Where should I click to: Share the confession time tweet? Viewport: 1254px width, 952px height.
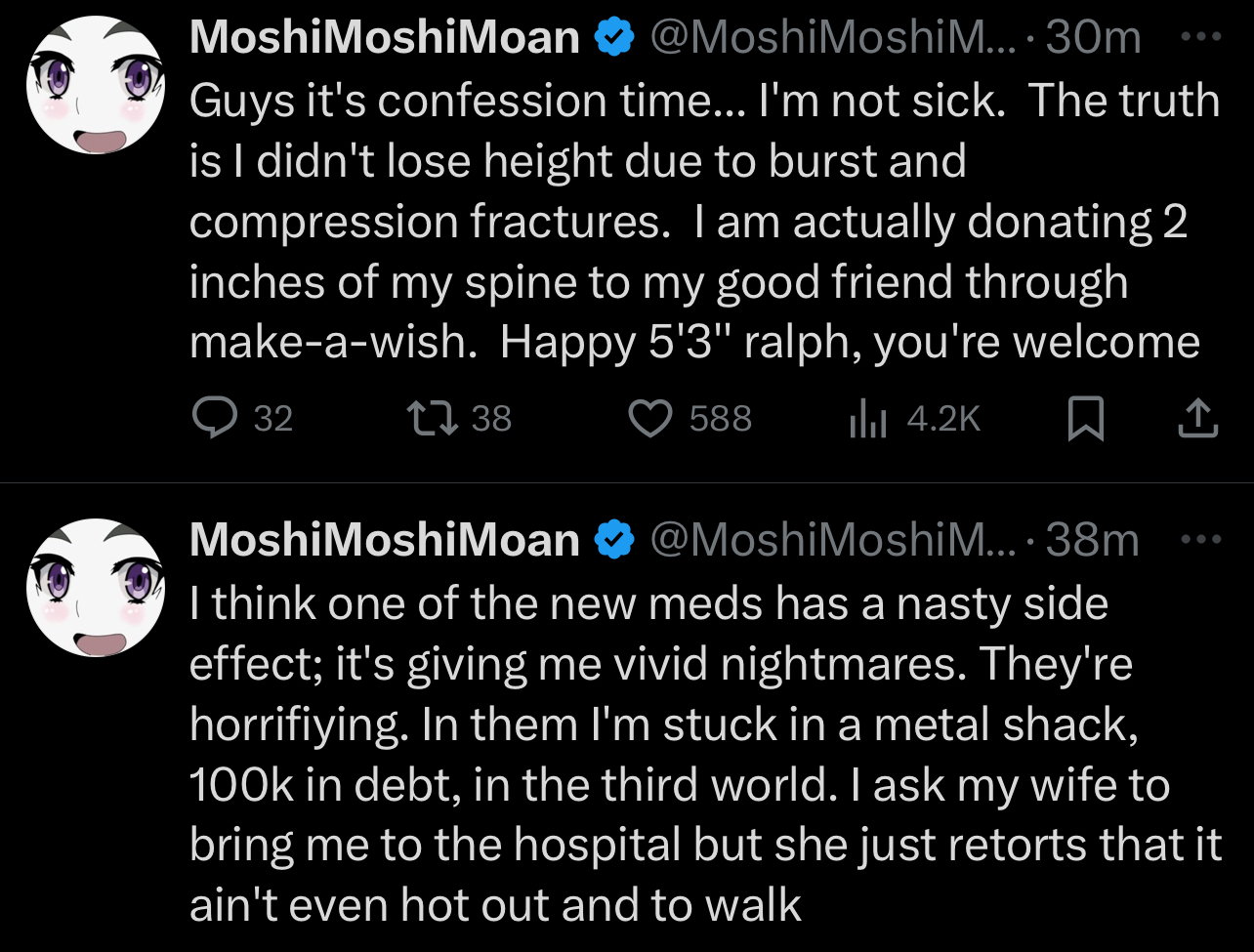[1196, 419]
